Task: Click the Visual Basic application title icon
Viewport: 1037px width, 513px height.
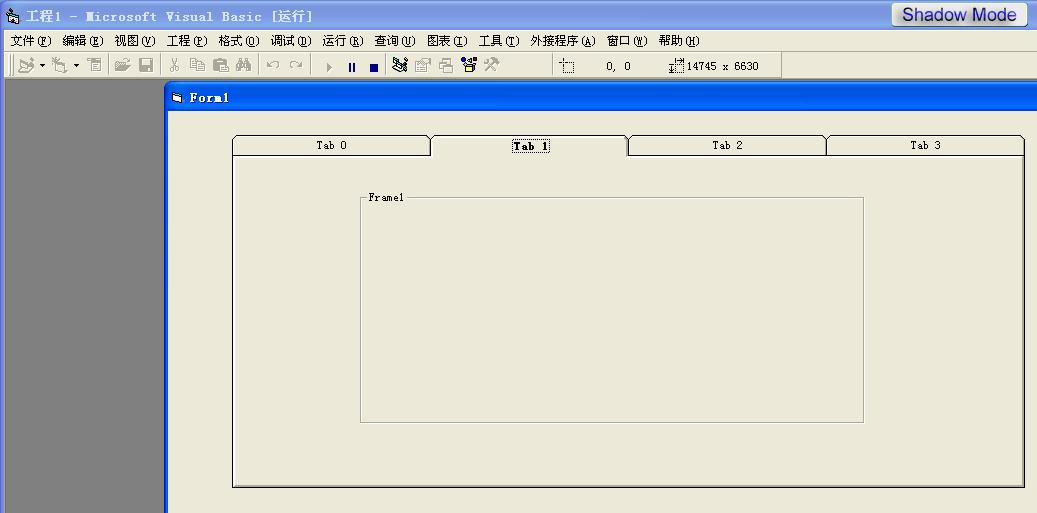Action: coord(13,16)
